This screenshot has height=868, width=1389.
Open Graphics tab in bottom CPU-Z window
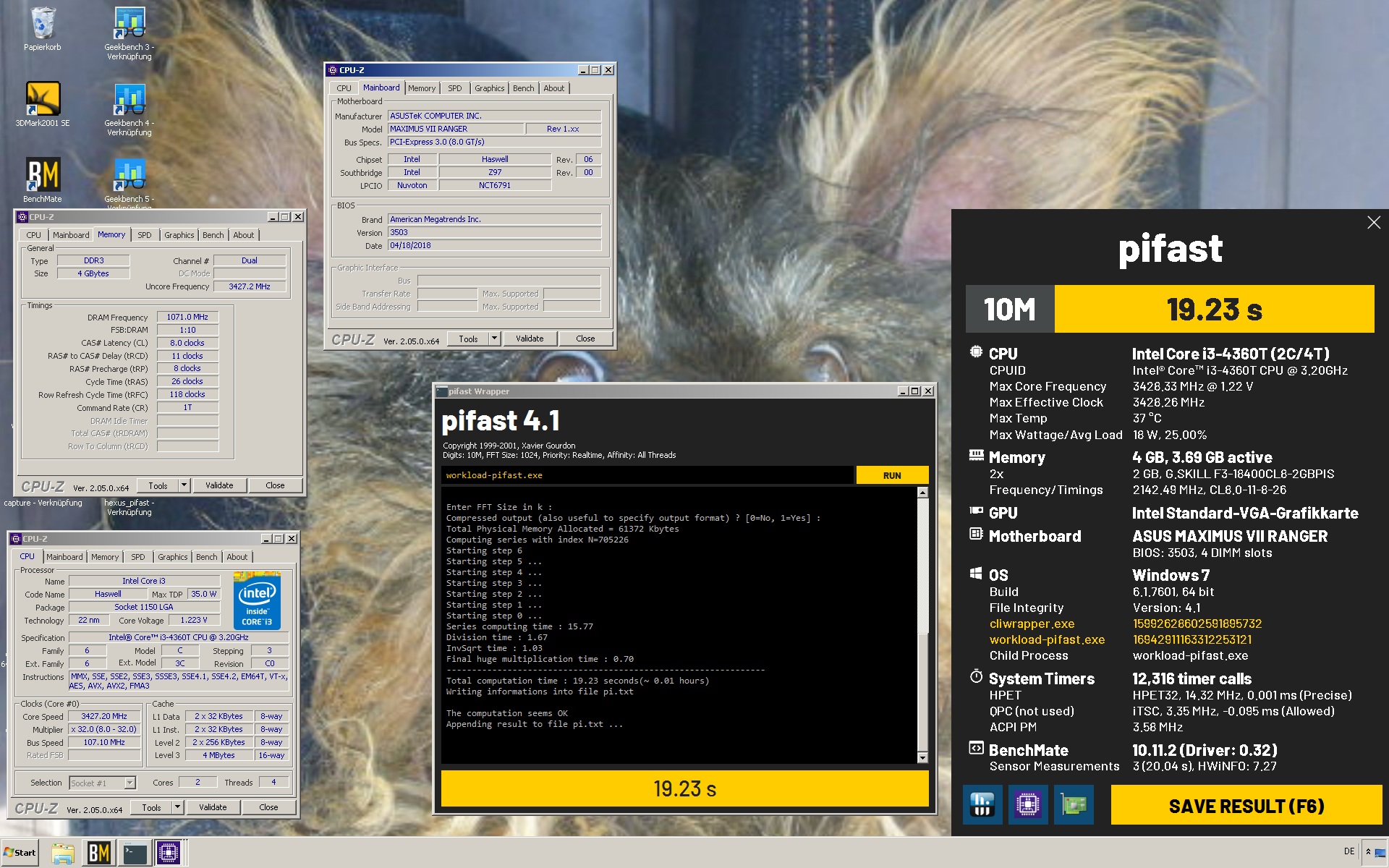point(173,557)
